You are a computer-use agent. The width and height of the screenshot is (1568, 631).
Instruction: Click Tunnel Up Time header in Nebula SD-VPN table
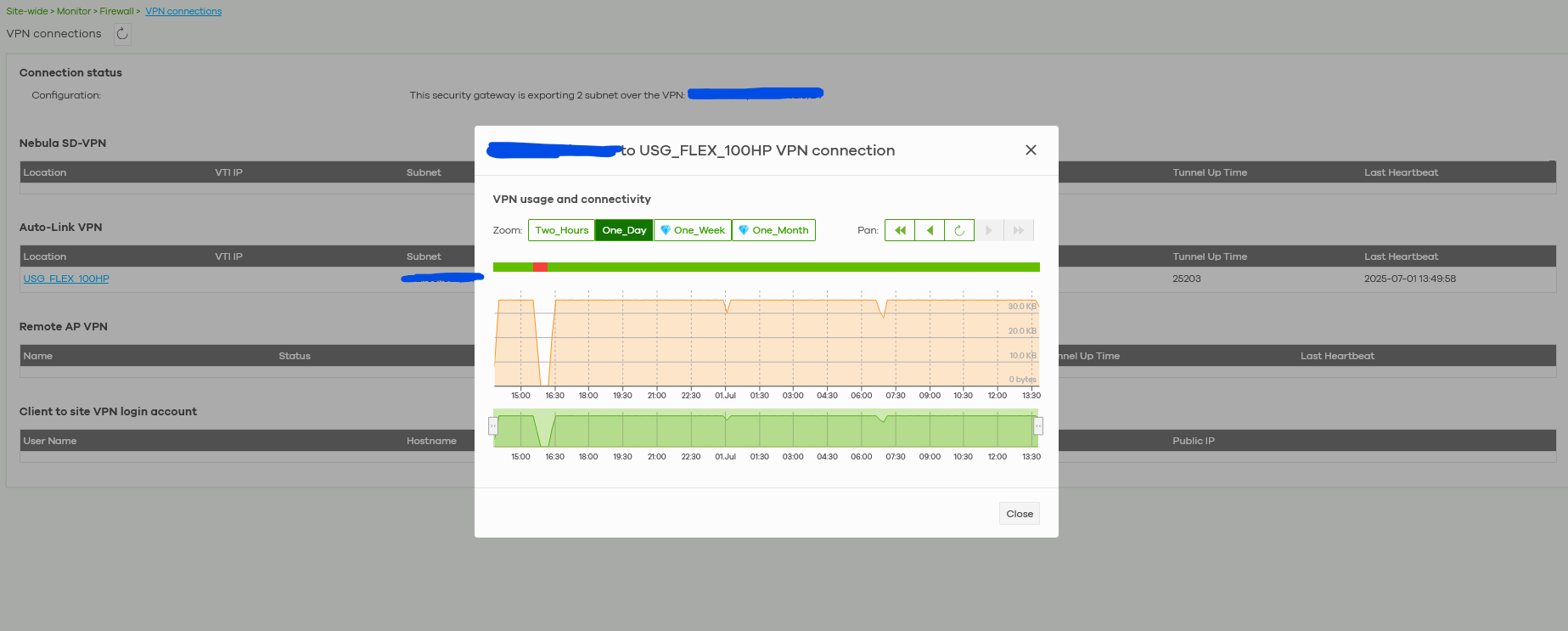click(x=1210, y=172)
